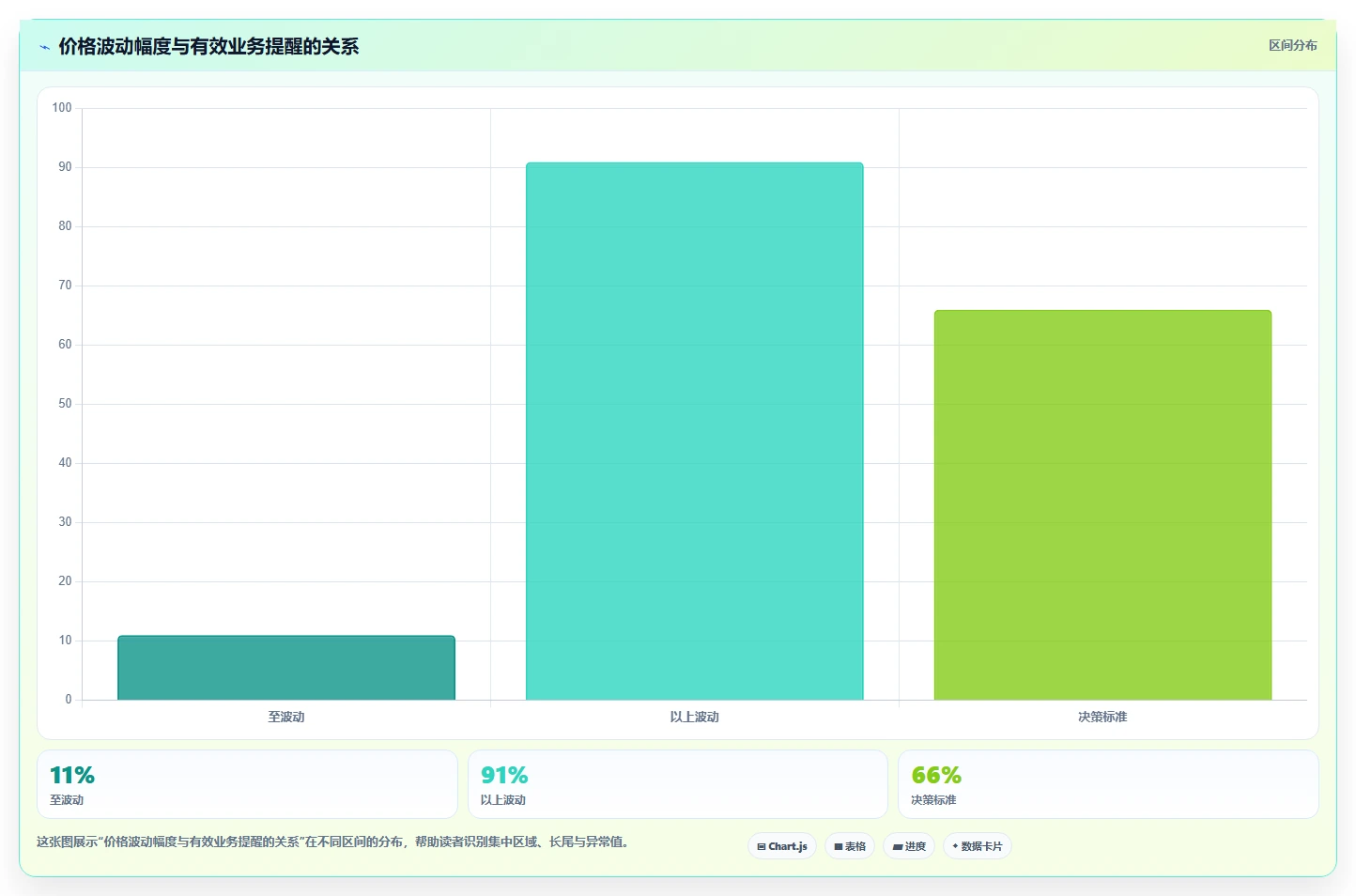Open the 91% 以上波动 data card

pyautogui.click(x=677, y=784)
